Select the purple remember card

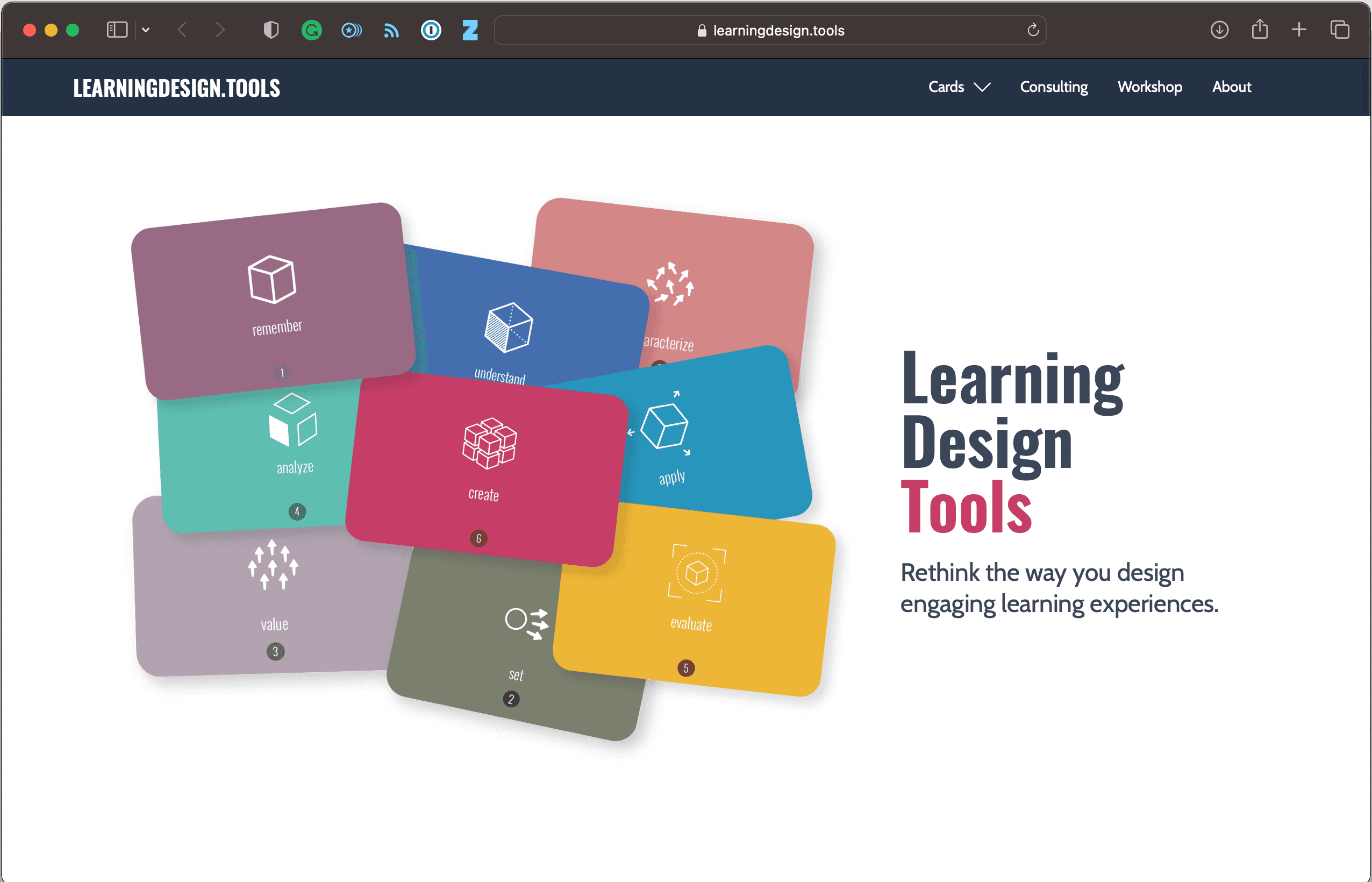pyautogui.click(x=273, y=301)
